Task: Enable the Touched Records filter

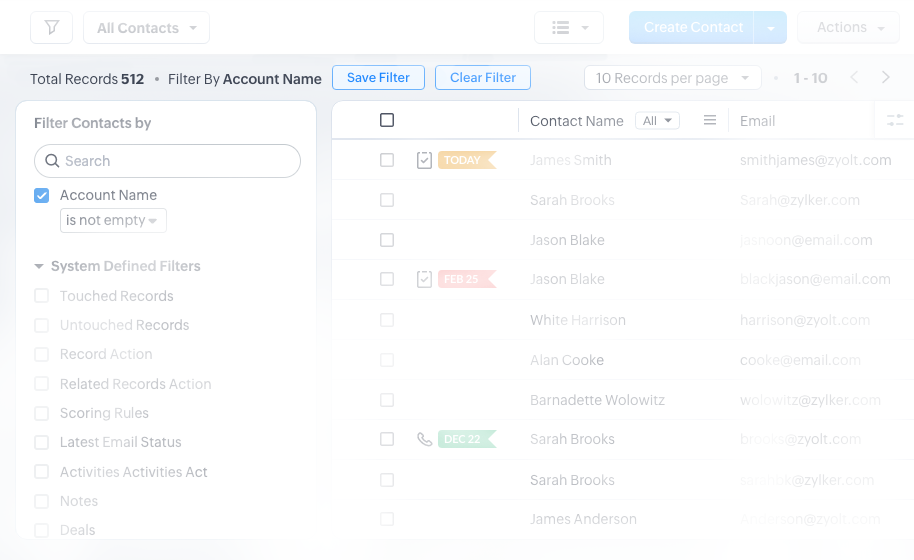Action: 42,296
